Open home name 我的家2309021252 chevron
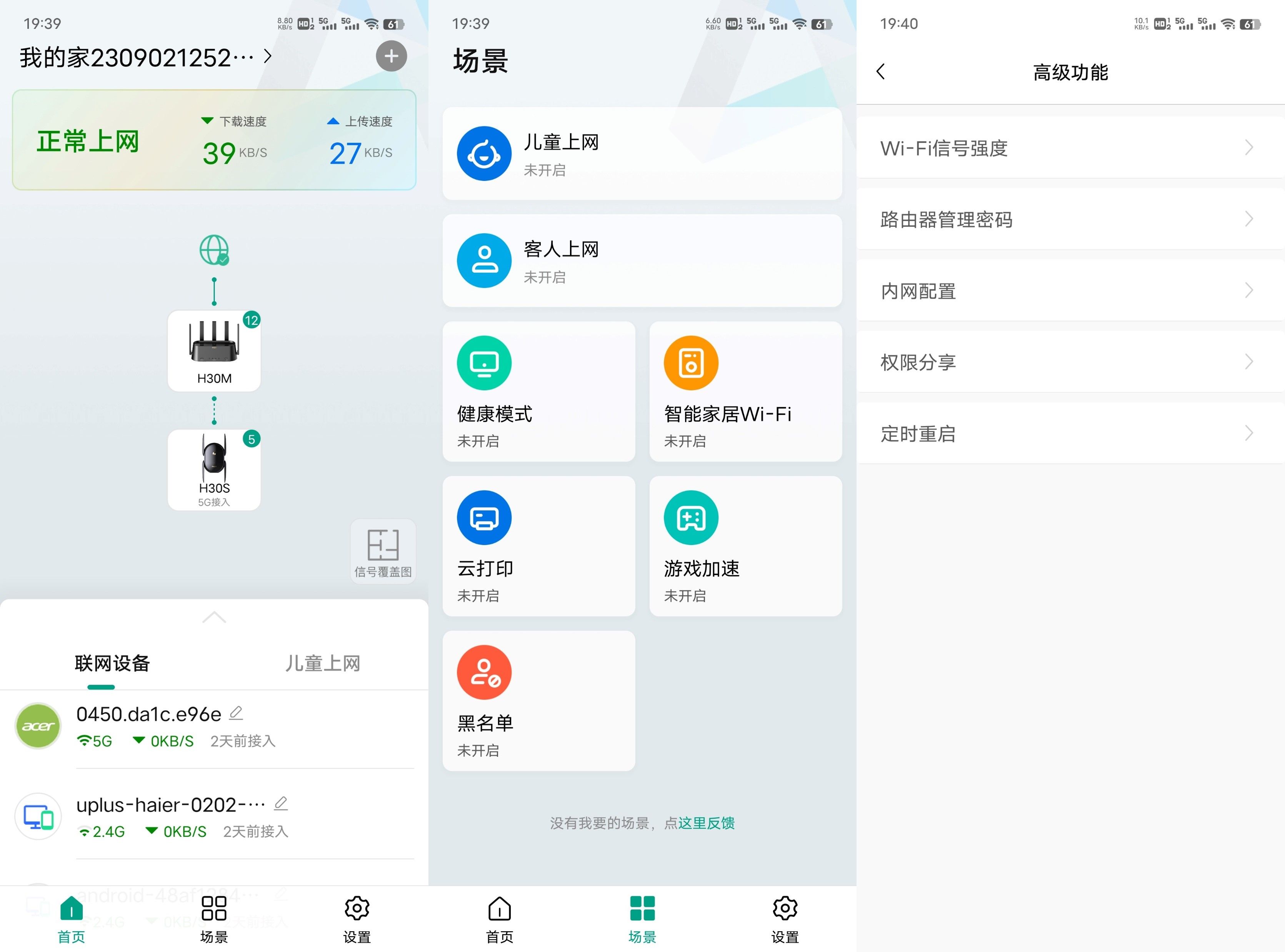This screenshot has width=1285, height=952. click(x=267, y=57)
